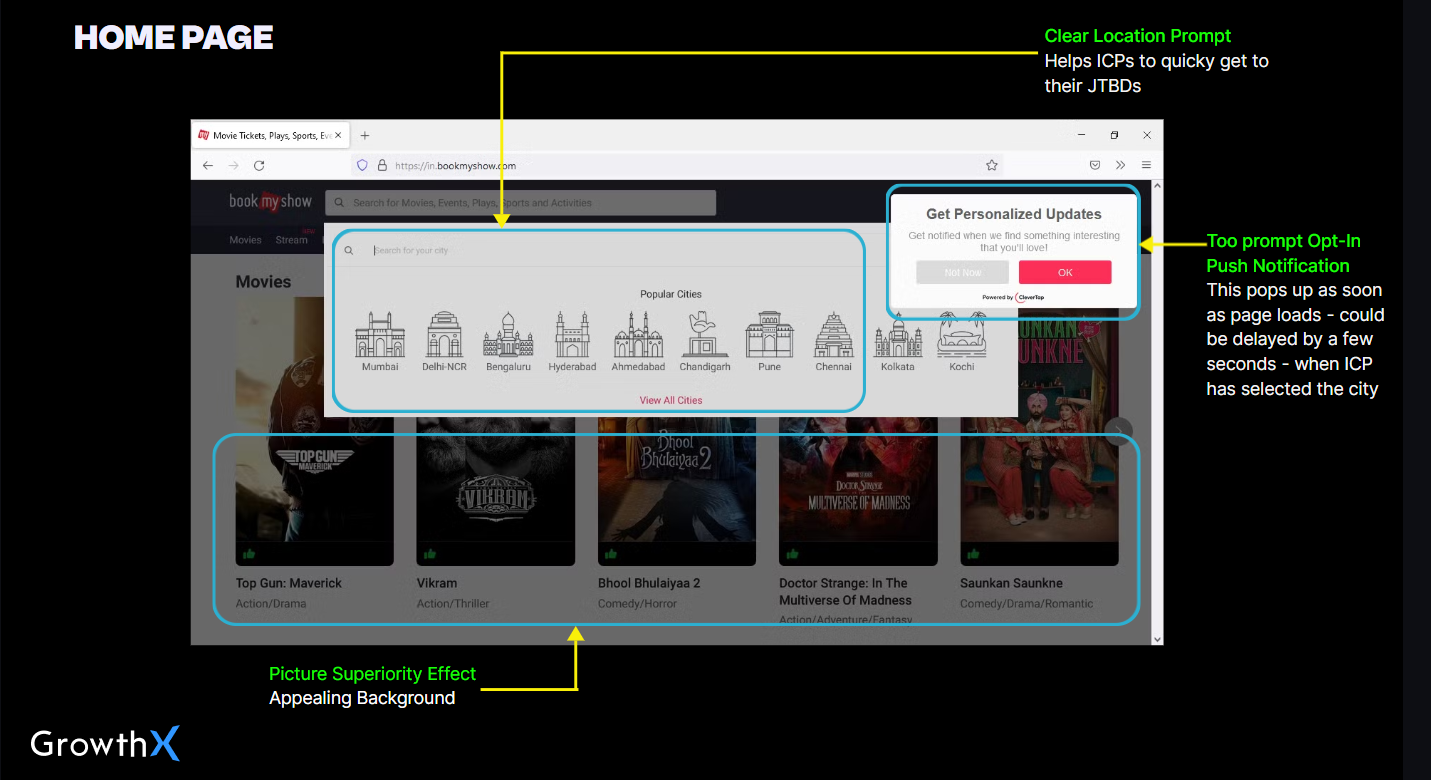Click the Search for your city field
Viewport: 1431px width, 780px height.
600,250
